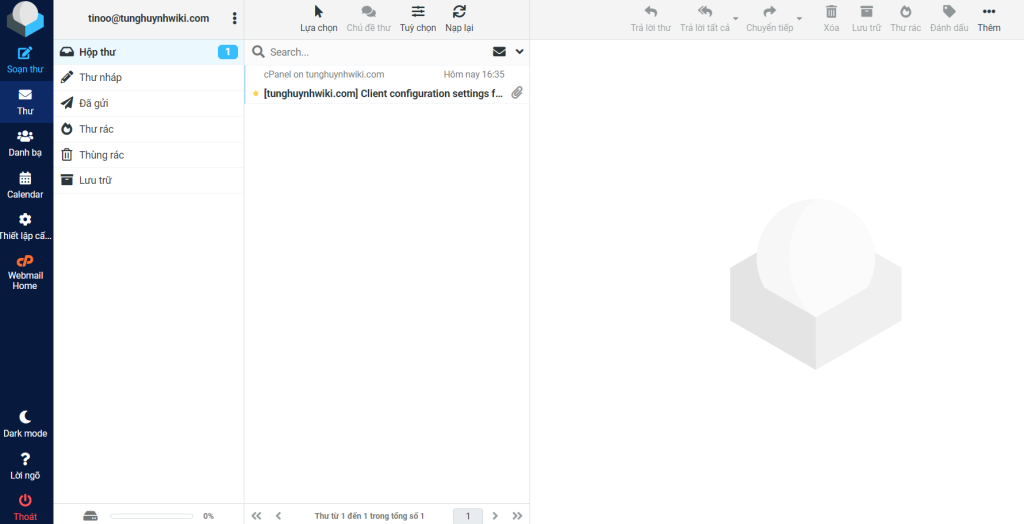Screen dimensions: 1024x524
Task: Click Trả lời thư reply
Action: [650, 18]
